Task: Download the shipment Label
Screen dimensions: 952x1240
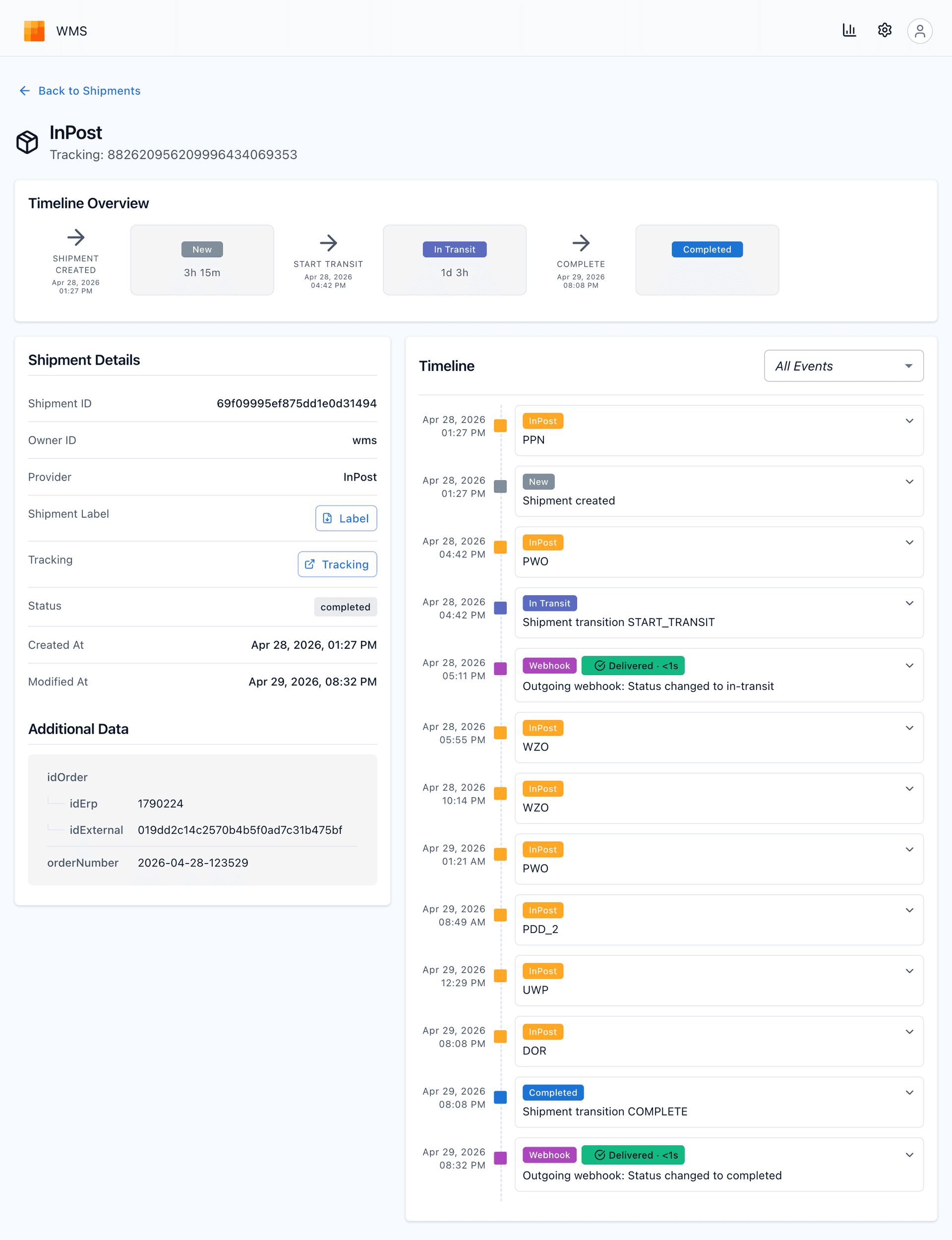Action: pos(346,518)
